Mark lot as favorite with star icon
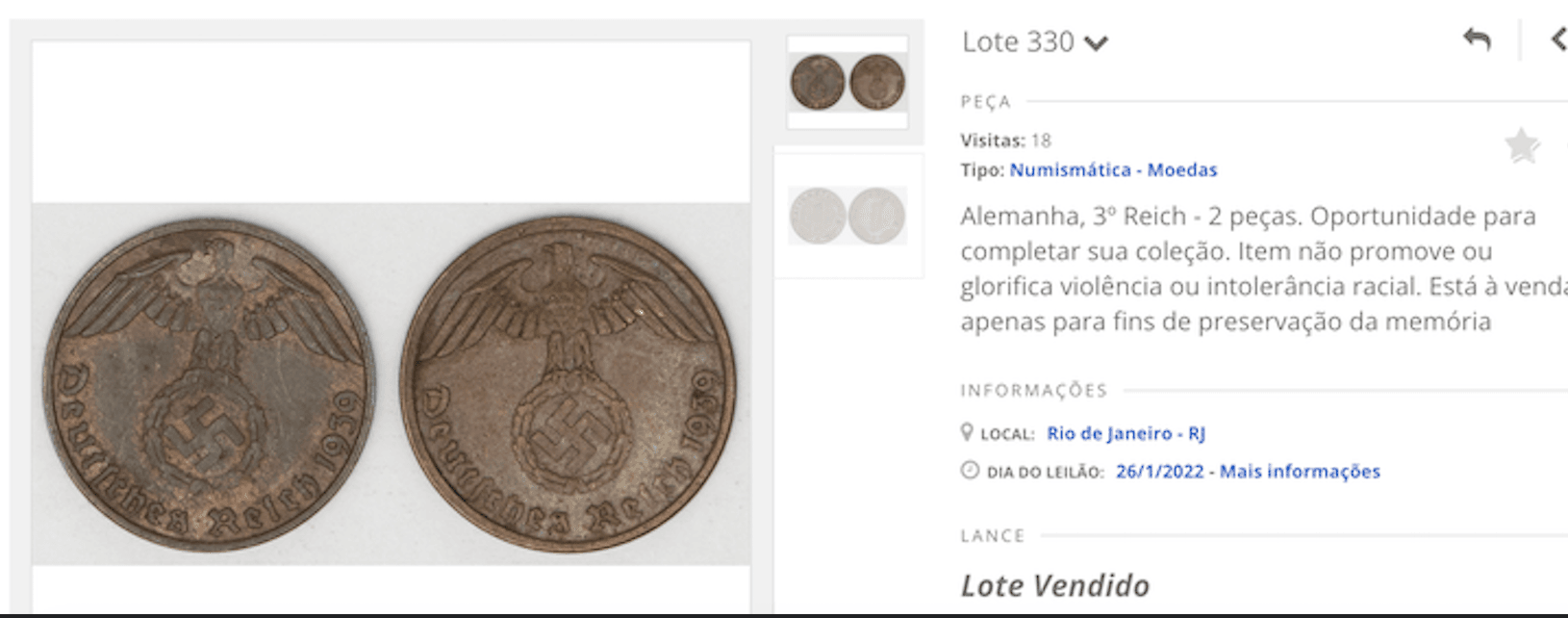 [x=1523, y=146]
